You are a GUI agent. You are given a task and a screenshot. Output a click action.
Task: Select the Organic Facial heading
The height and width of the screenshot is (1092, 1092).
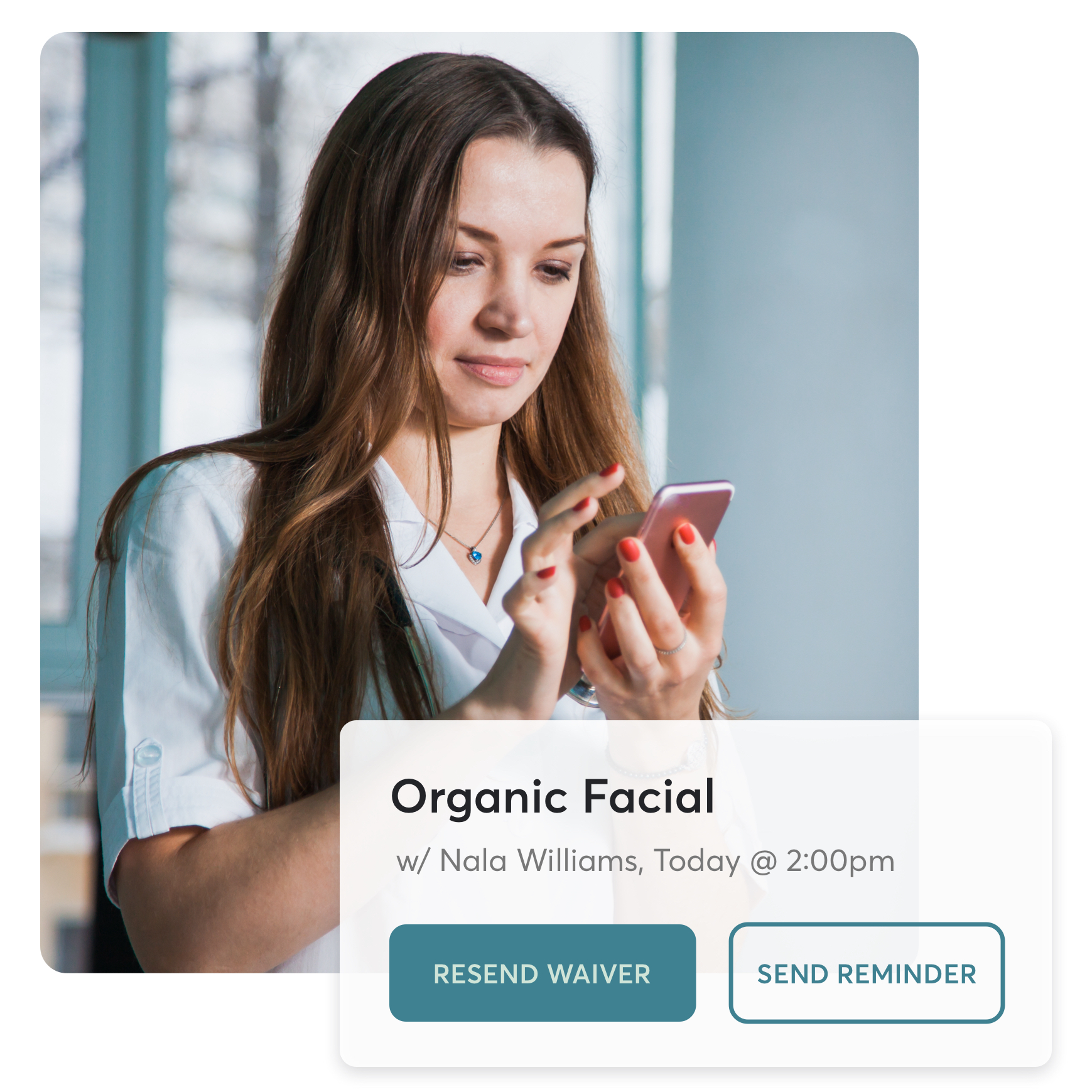tap(553, 797)
